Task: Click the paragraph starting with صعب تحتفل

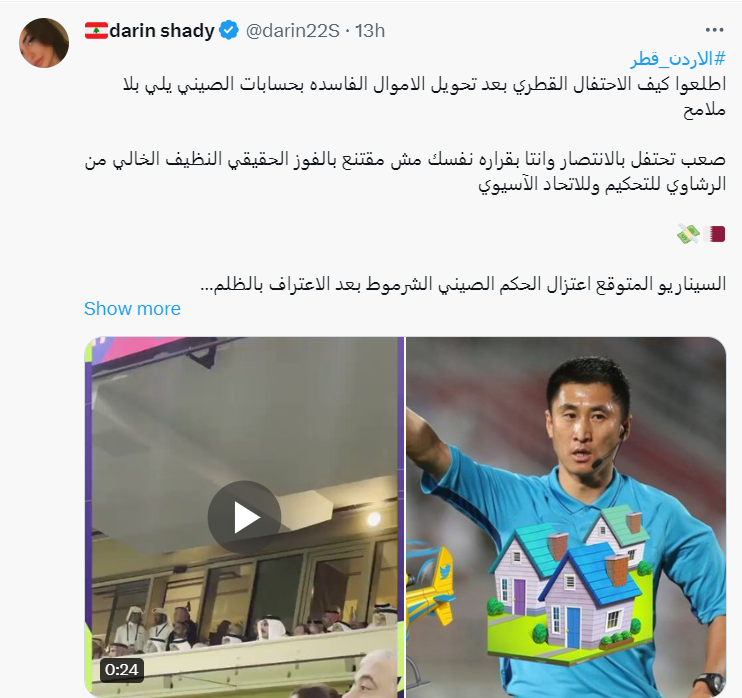Action: click(405, 171)
